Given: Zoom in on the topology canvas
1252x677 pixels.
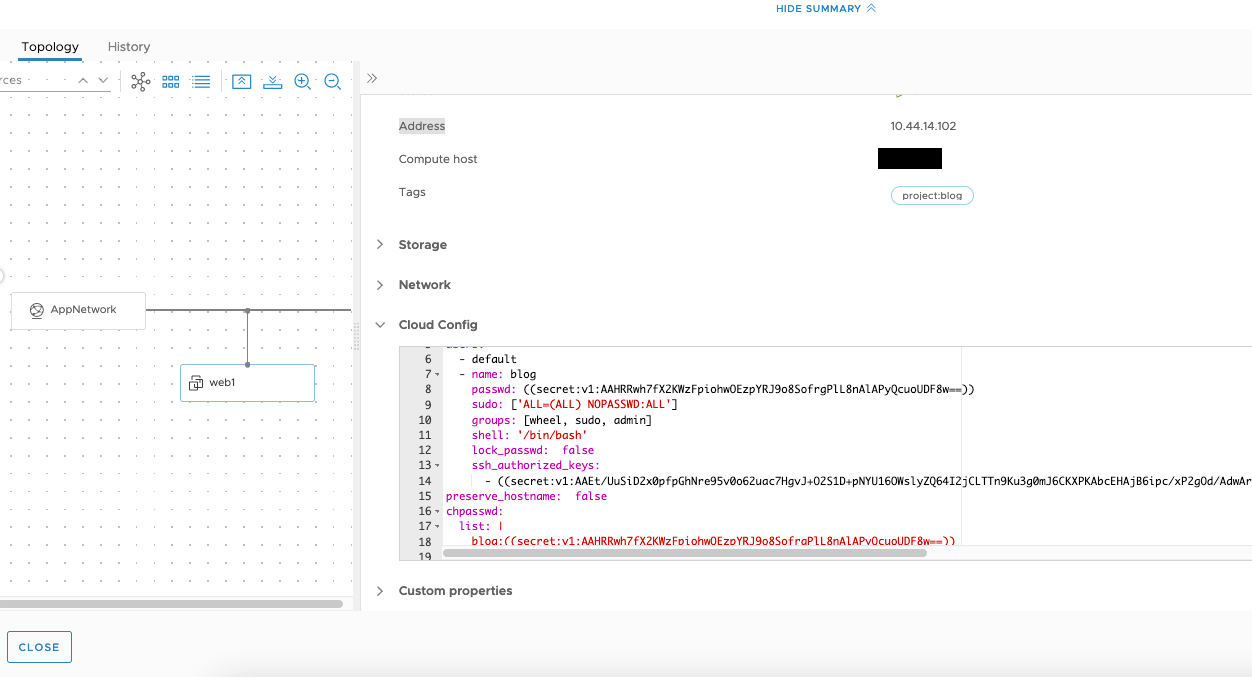Looking at the screenshot, I should [x=302, y=81].
